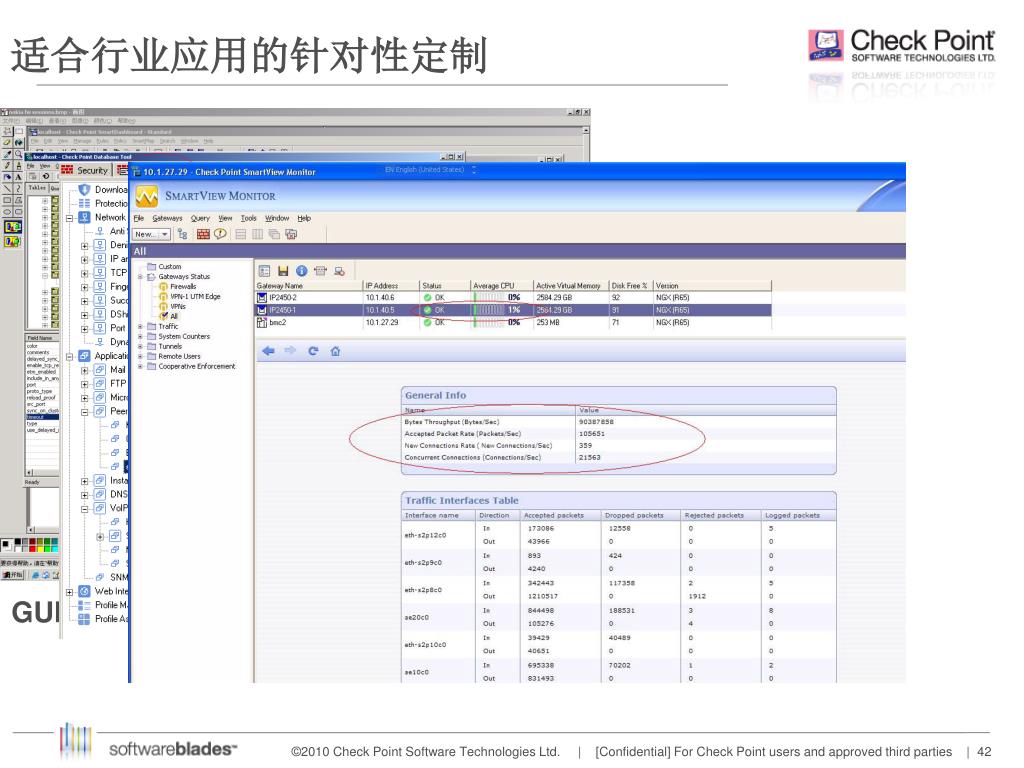1024x768 pixels.
Task: Expand the Cooperative Enforcement folder node
Action: point(140,367)
